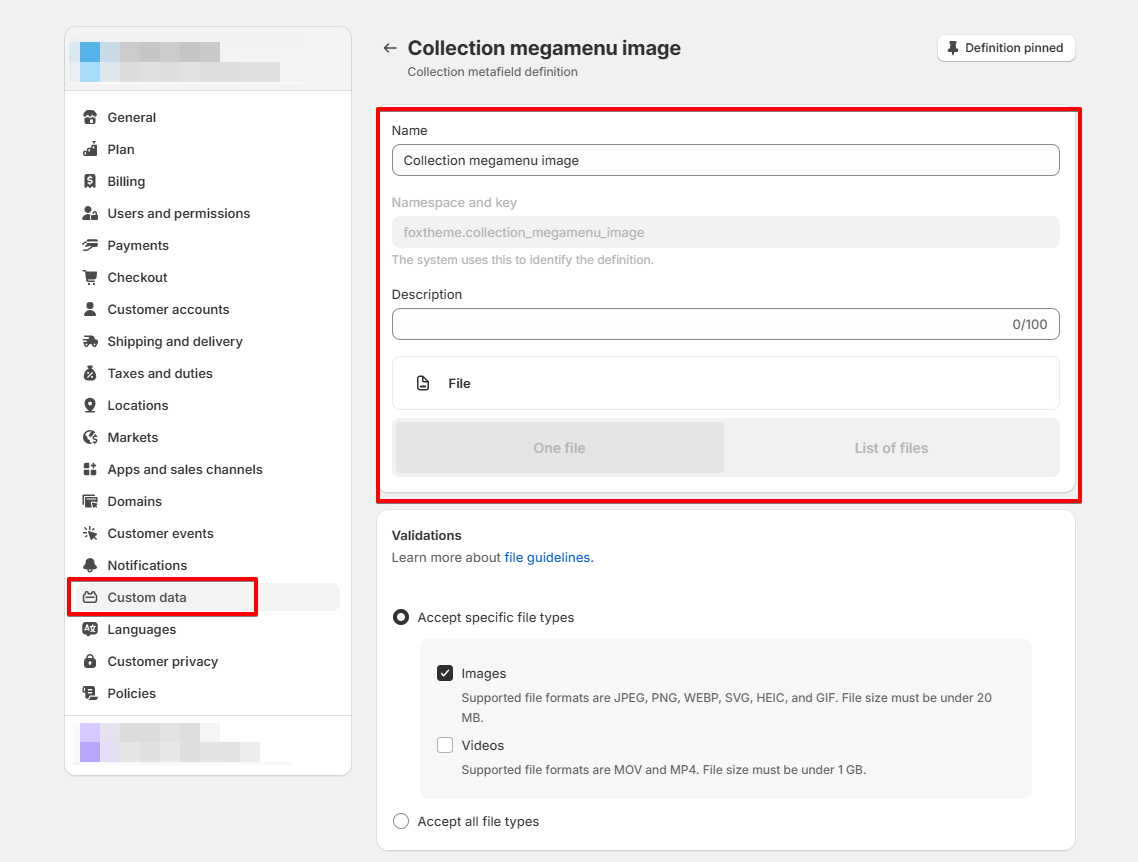This screenshot has height=862, width=1138.
Task: Uncheck the Images checkbox
Action: pyautogui.click(x=445, y=673)
